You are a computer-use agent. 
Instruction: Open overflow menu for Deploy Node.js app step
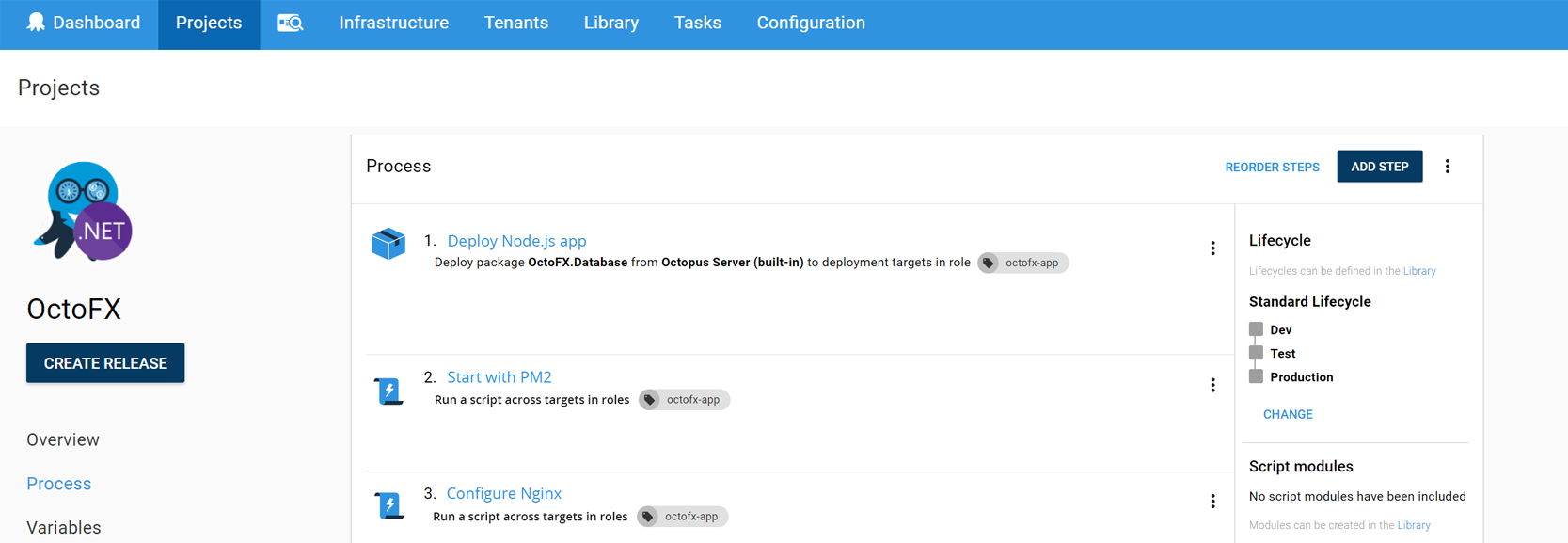point(1212,248)
